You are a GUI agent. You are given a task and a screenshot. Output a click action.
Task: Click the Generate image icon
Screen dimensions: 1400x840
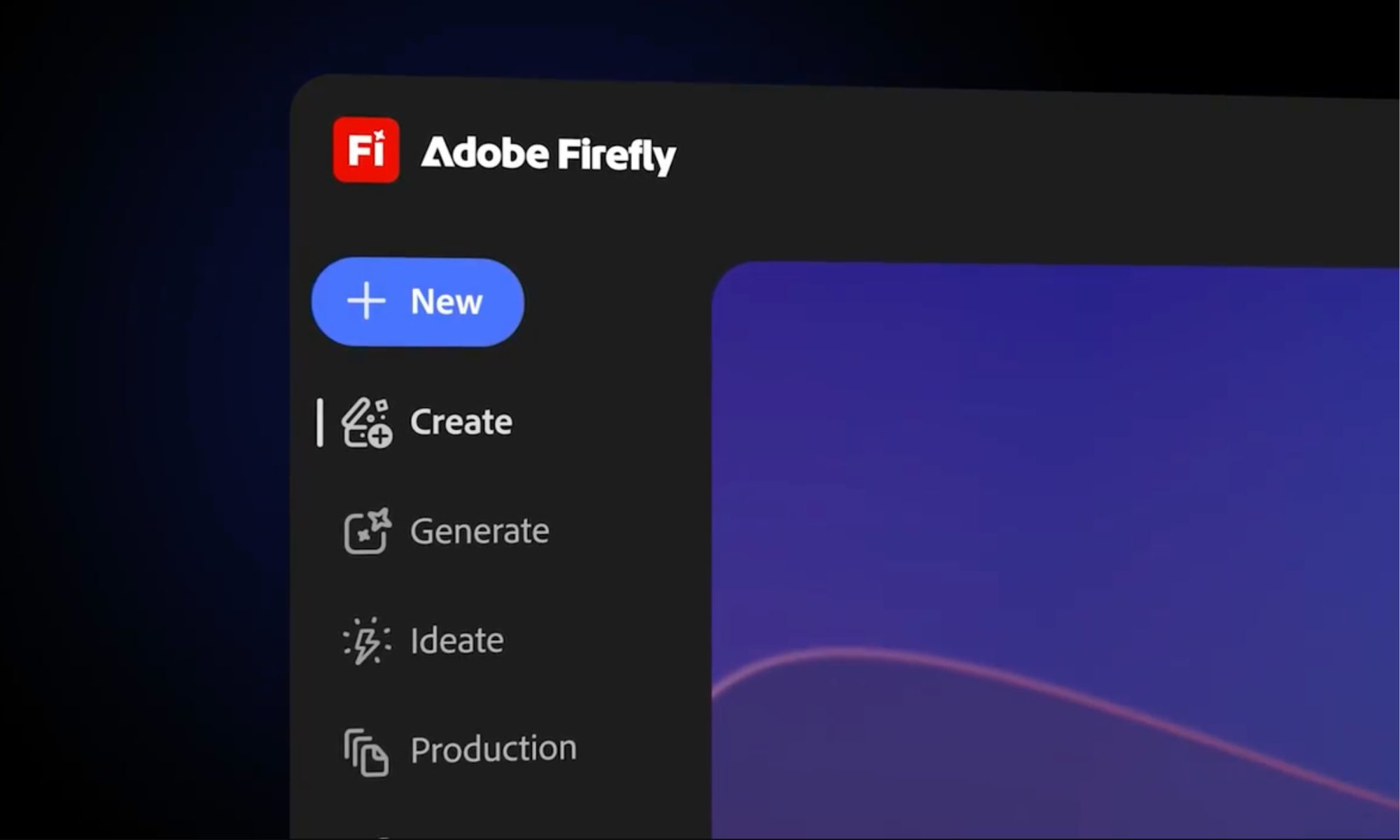click(369, 532)
